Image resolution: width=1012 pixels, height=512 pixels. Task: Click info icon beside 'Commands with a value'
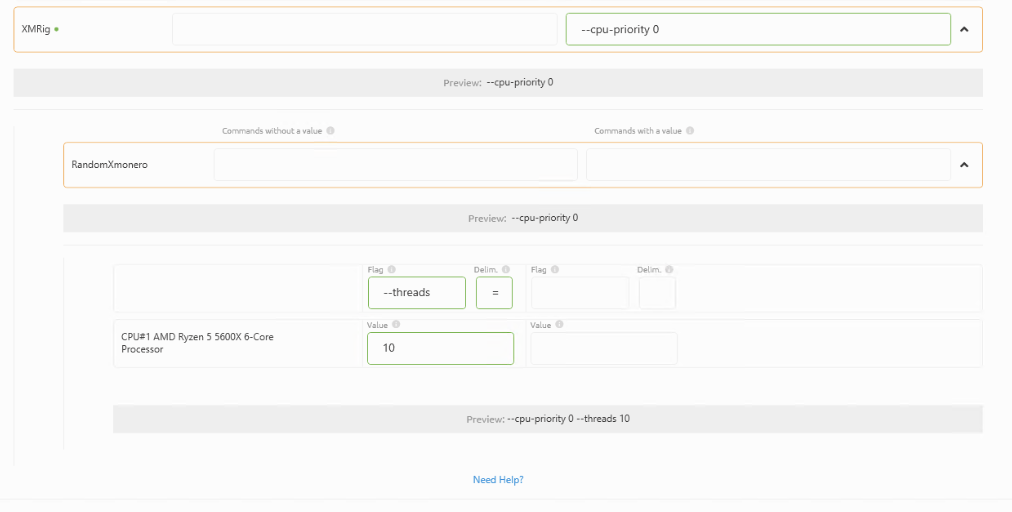tap(690, 131)
